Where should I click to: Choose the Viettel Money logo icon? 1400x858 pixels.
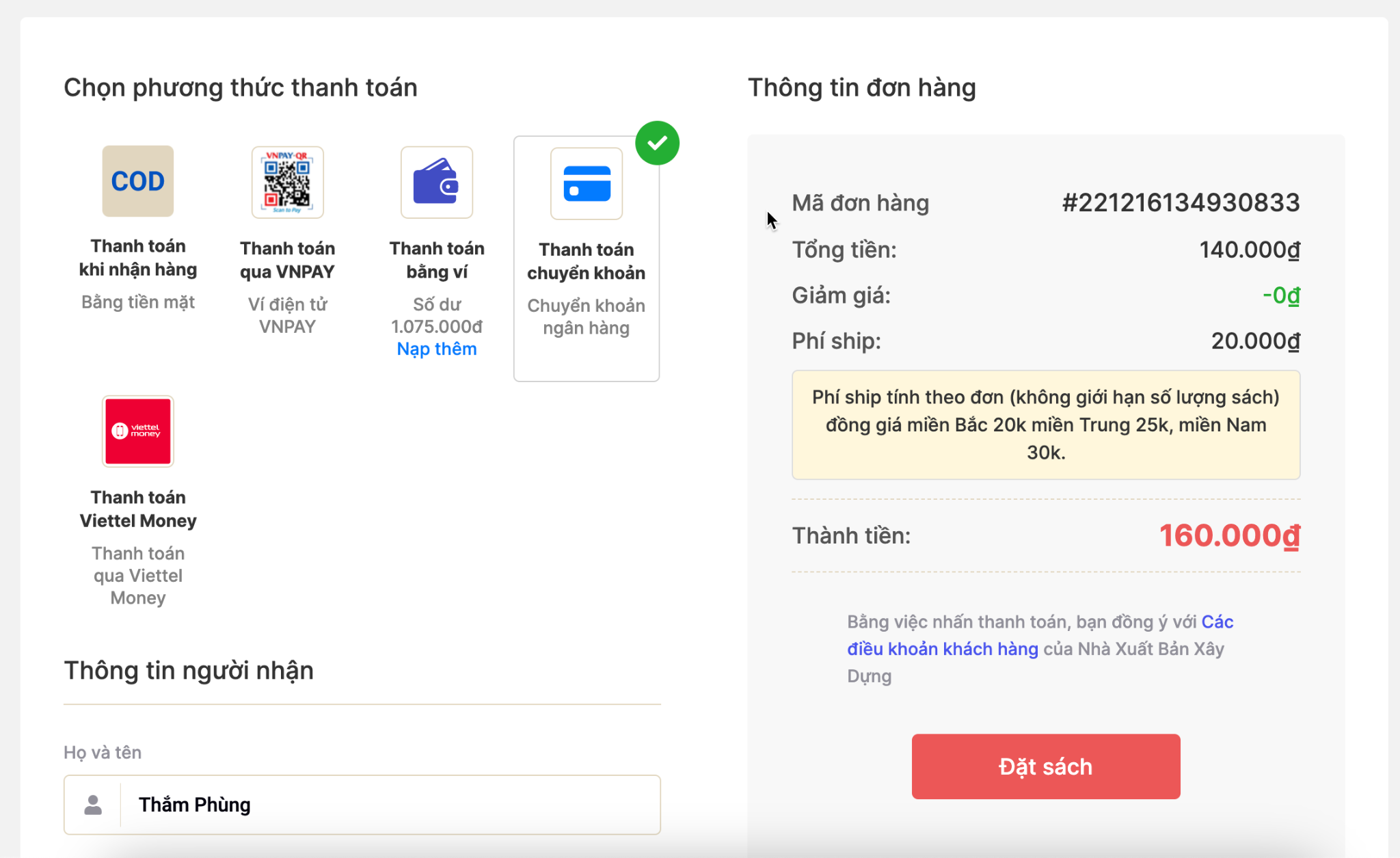[x=138, y=431]
